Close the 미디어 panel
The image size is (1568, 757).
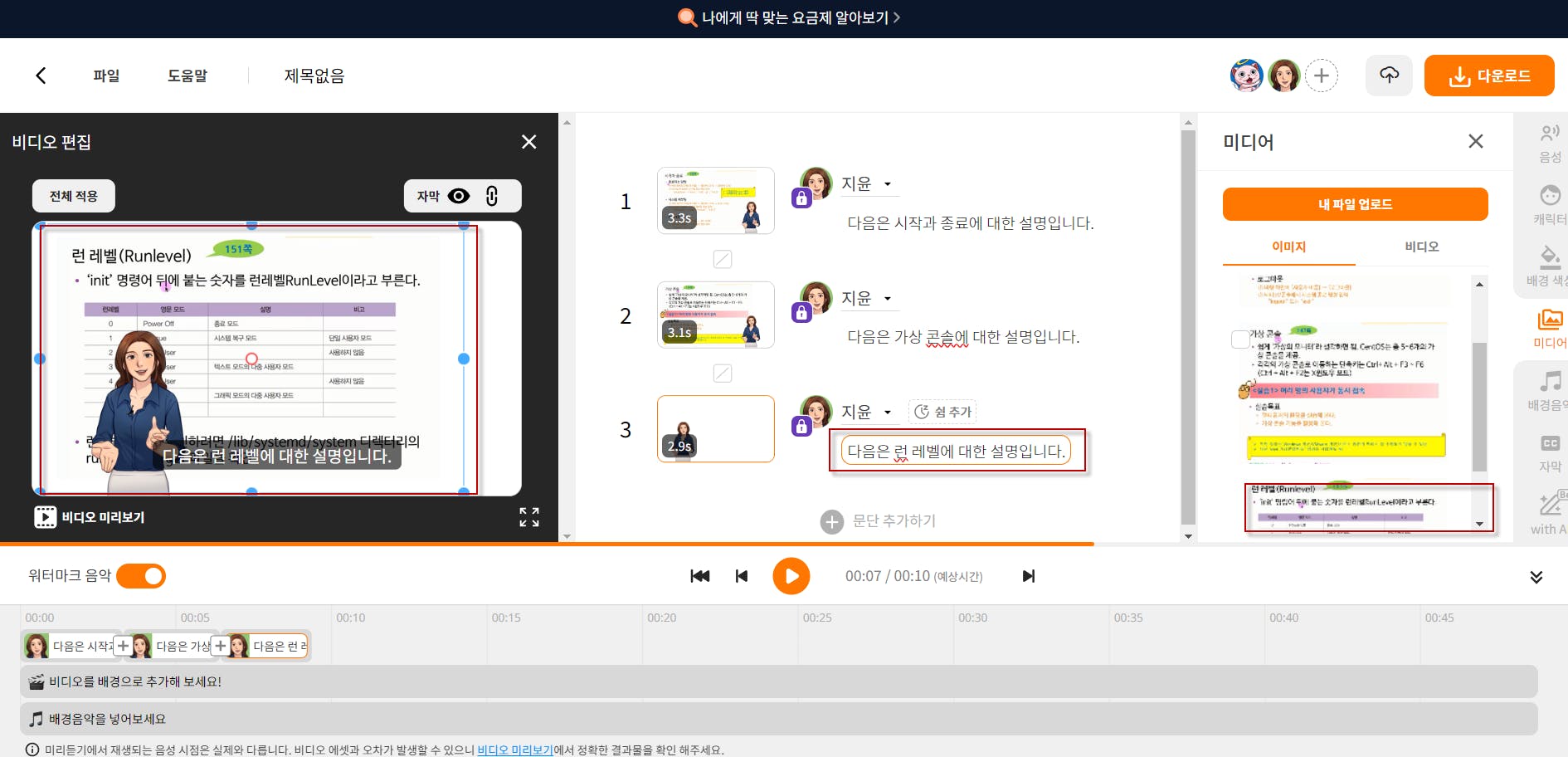point(1476,141)
